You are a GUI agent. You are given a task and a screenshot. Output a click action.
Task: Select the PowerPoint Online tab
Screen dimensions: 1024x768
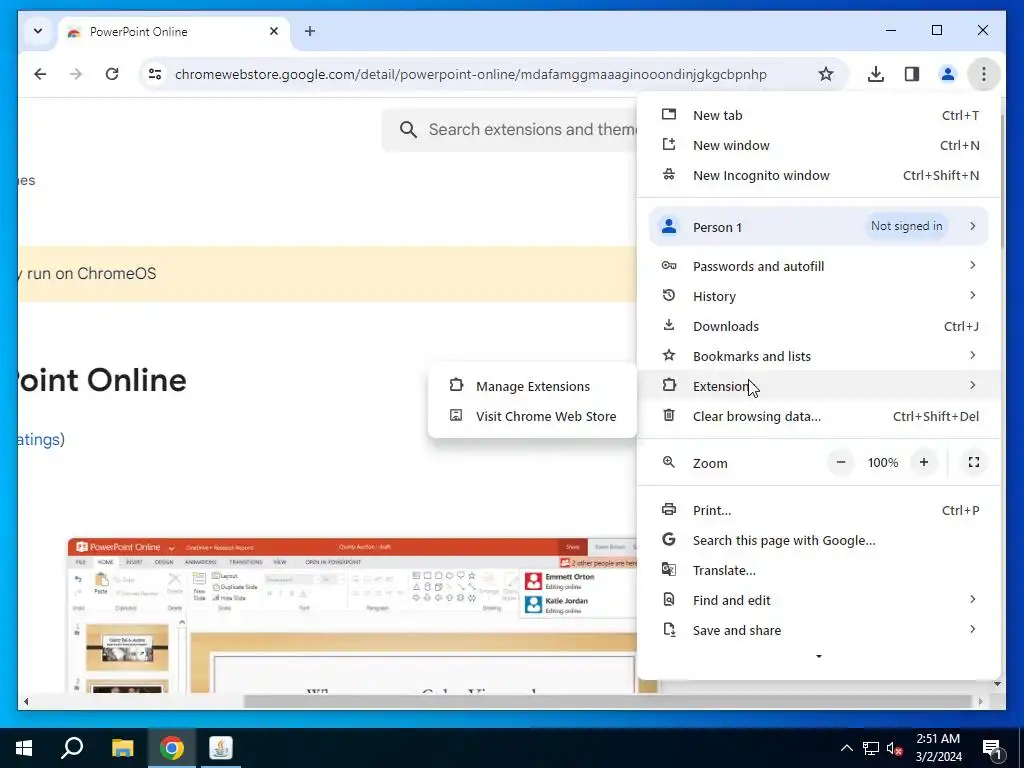174,31
